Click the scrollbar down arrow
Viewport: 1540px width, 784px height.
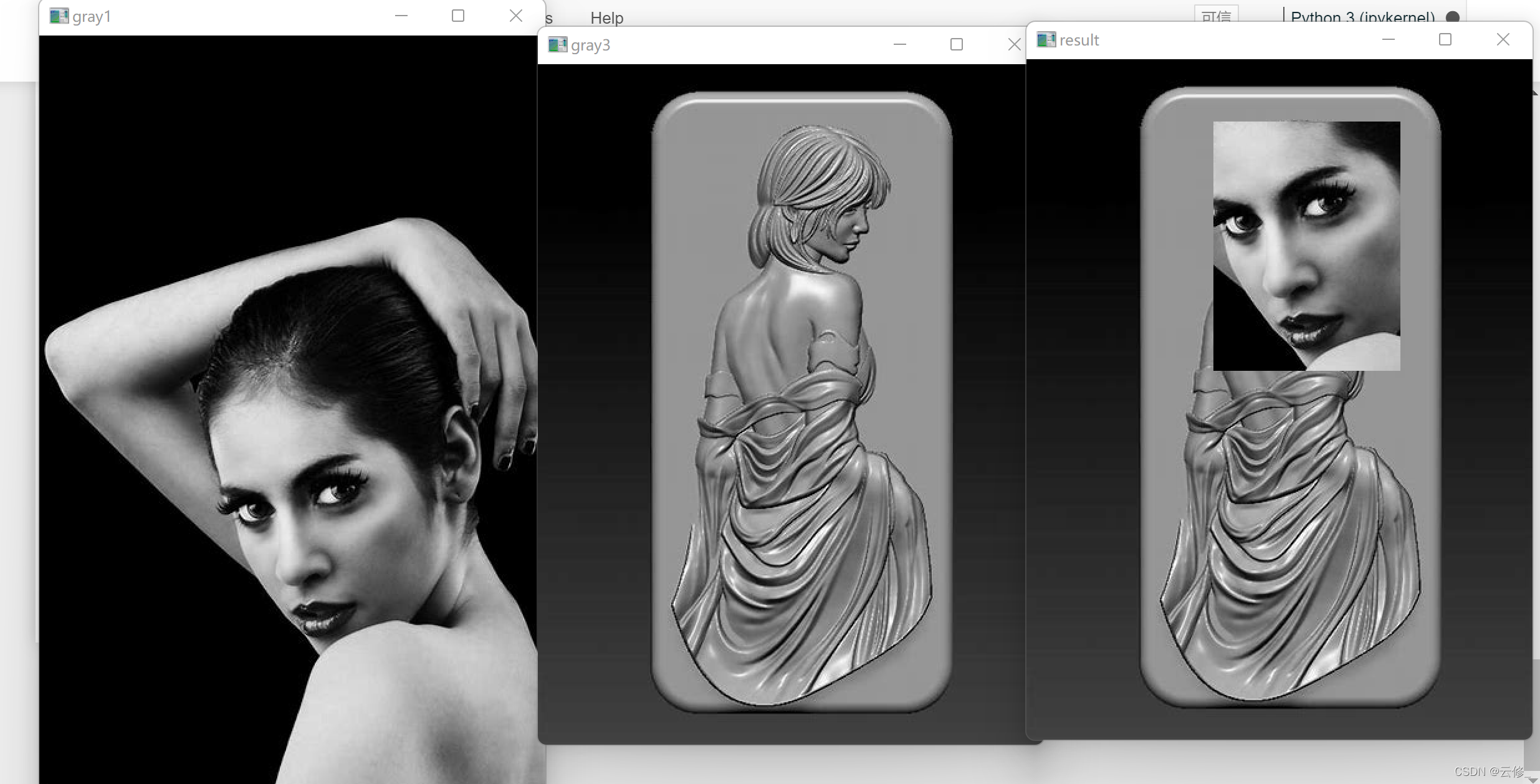[x=1533, y=779]
